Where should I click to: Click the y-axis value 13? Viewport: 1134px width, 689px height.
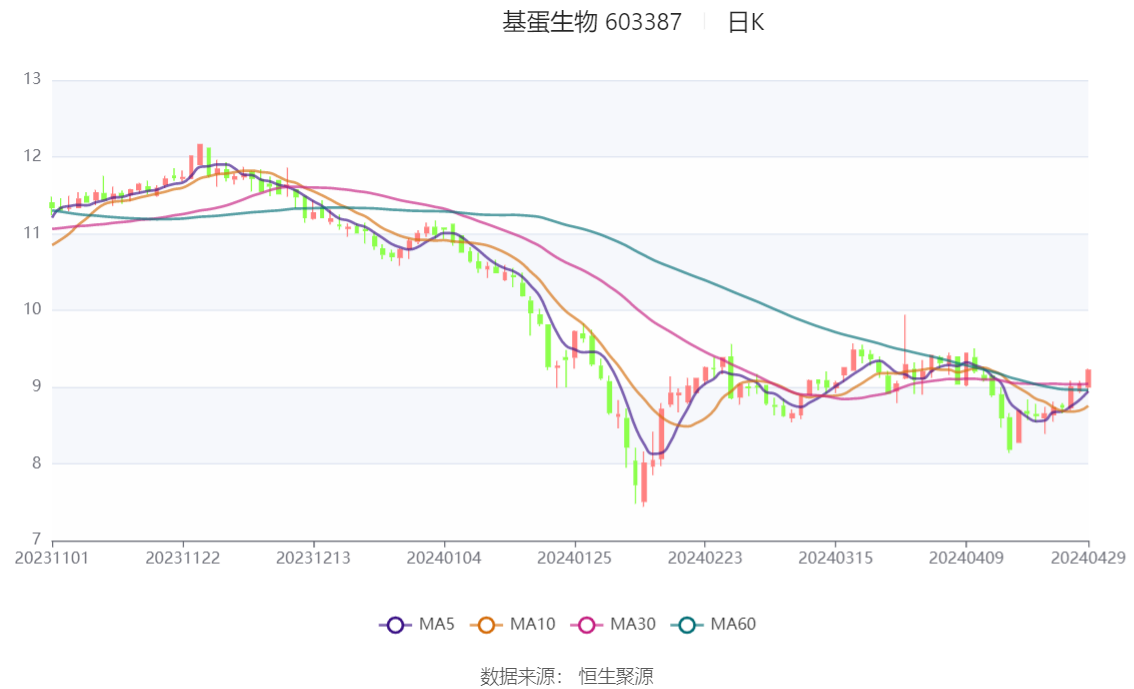[x=32, y=79]
